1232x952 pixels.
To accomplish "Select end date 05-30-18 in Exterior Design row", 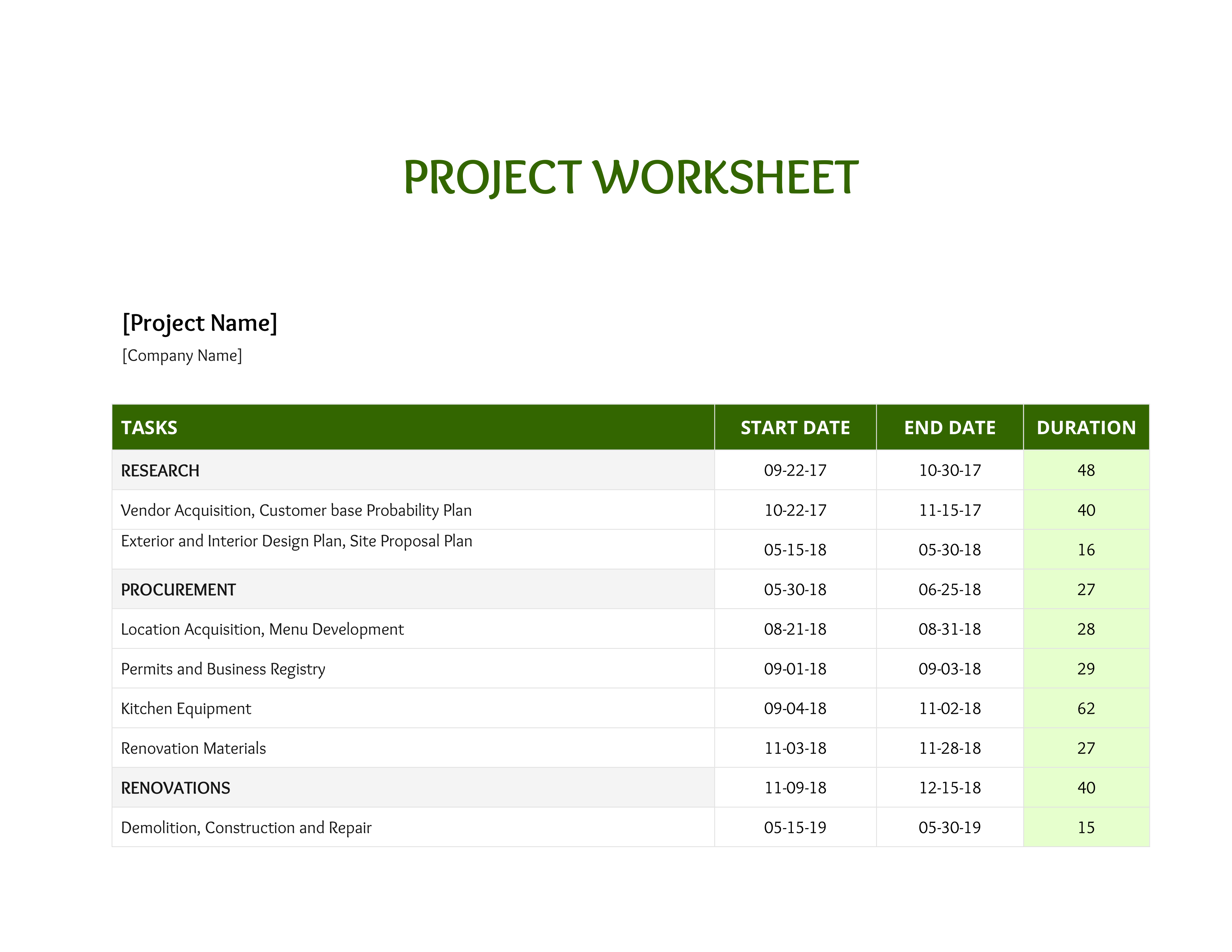I will 949,550.
